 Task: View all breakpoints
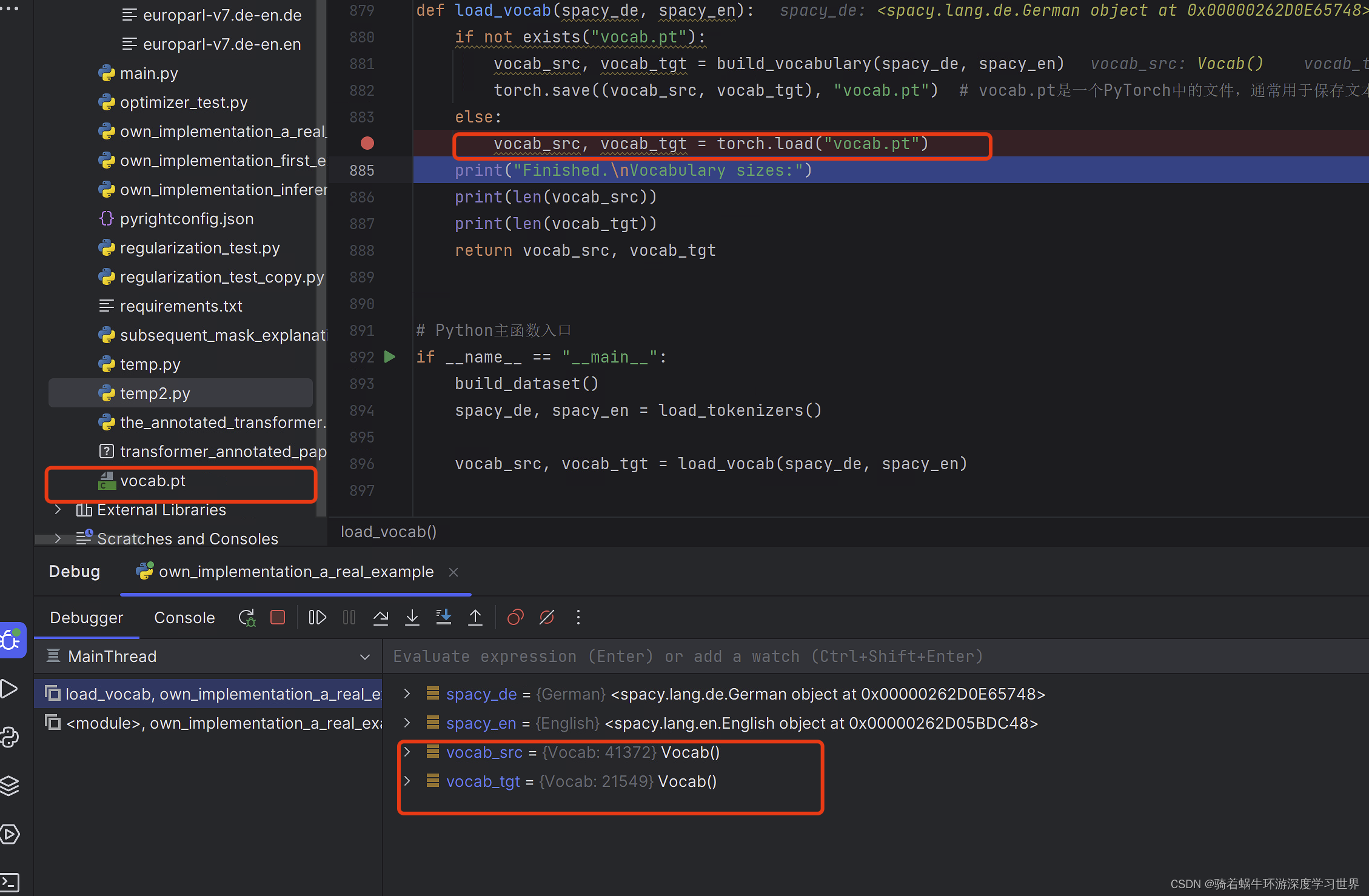(515, 617)
